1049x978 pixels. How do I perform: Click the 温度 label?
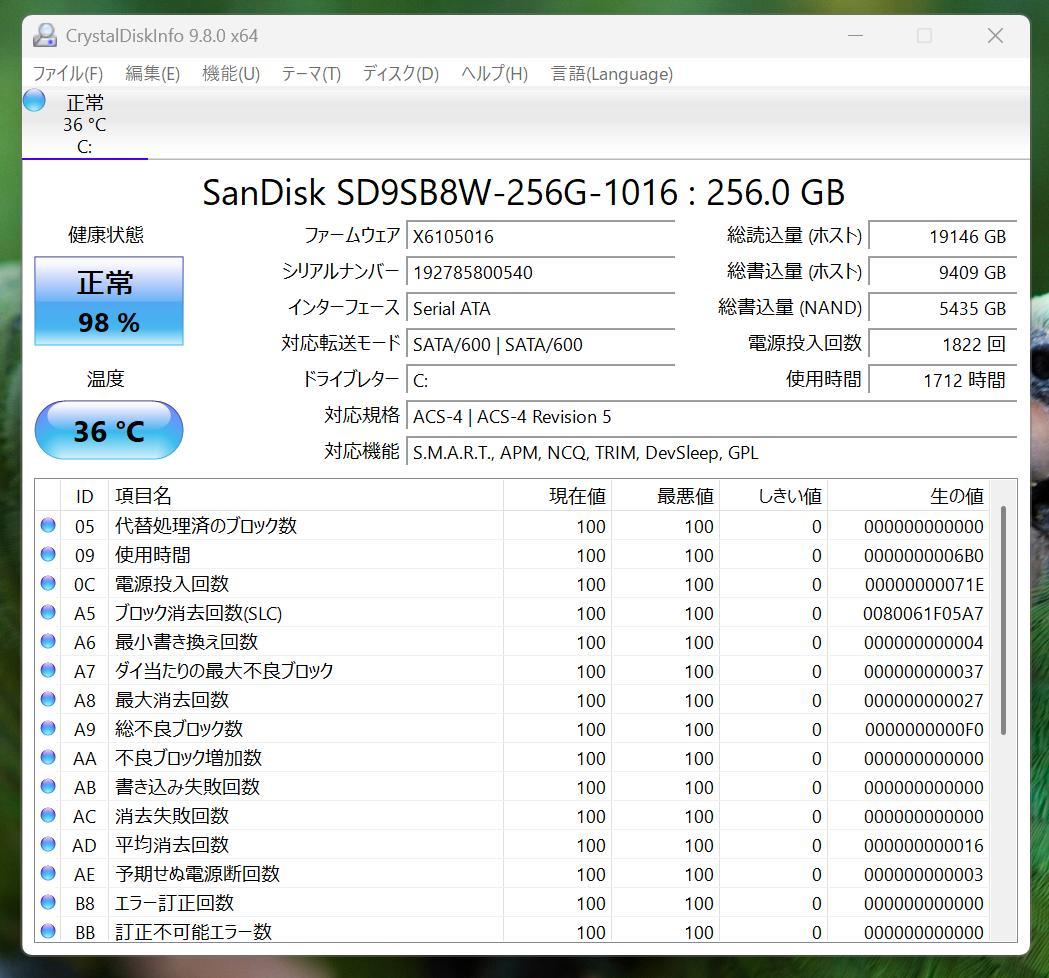coord(106,379)
